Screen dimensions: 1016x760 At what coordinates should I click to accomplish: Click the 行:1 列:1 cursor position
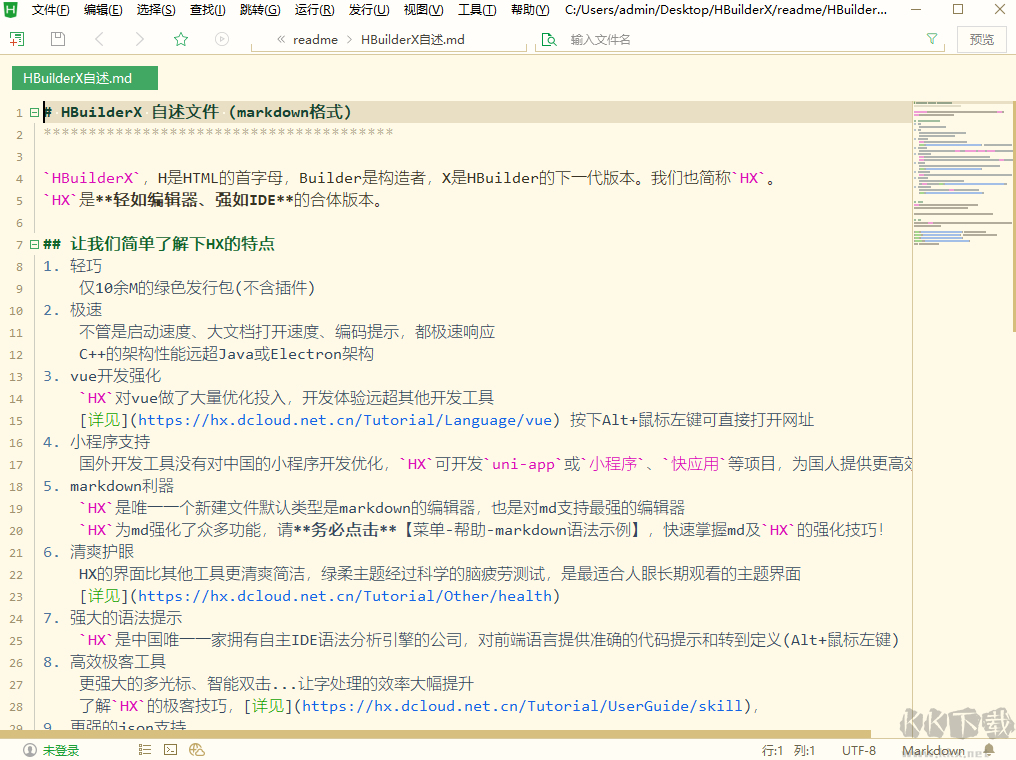coord(789,750)
